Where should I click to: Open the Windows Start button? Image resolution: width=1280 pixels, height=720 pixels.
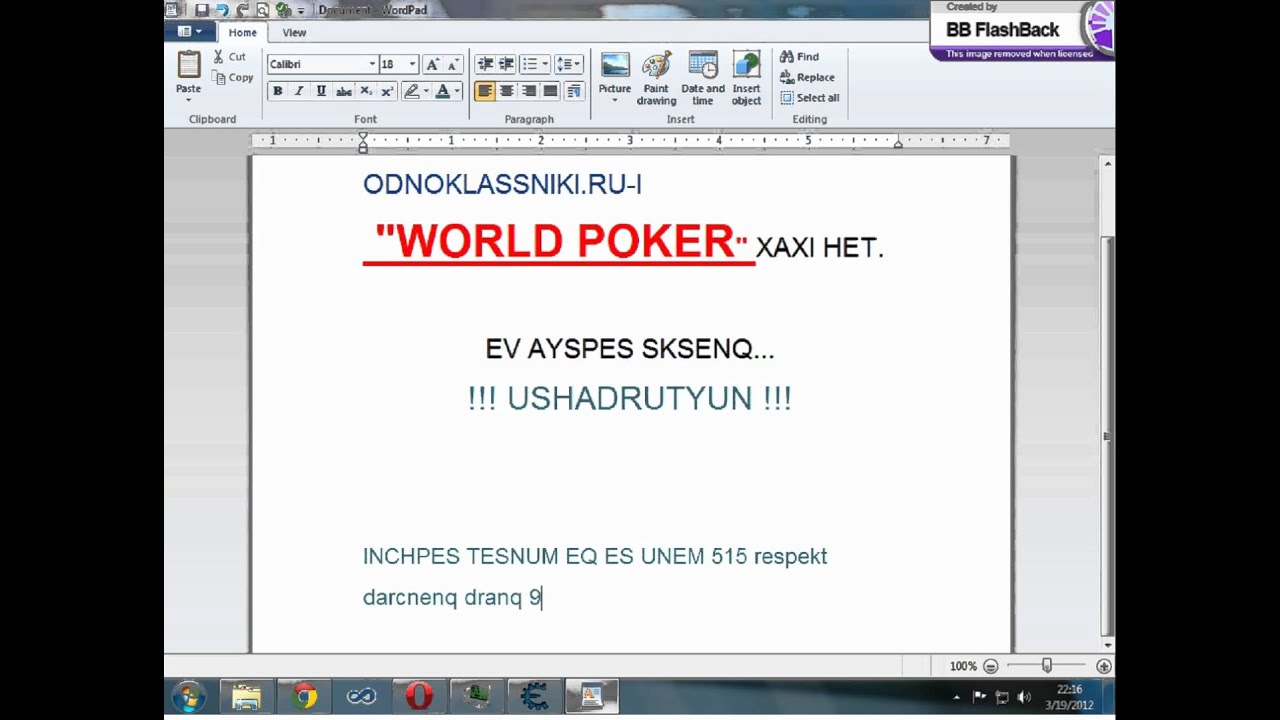189,696
